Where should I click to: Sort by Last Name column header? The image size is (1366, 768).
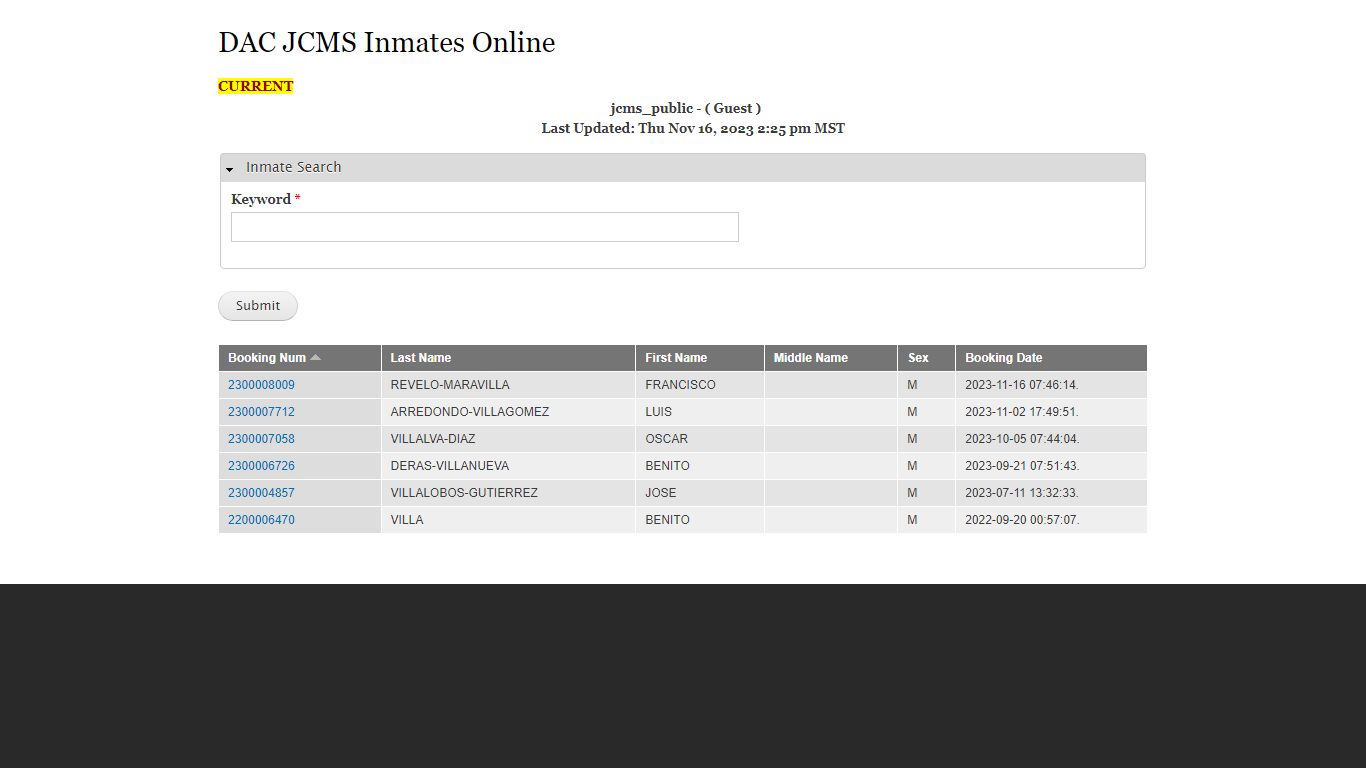tap(421, 358)
